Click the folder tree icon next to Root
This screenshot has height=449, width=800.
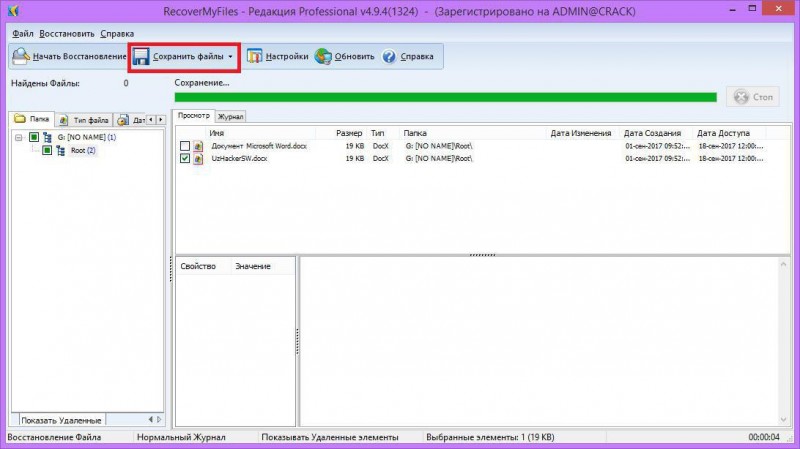[61, 150]
